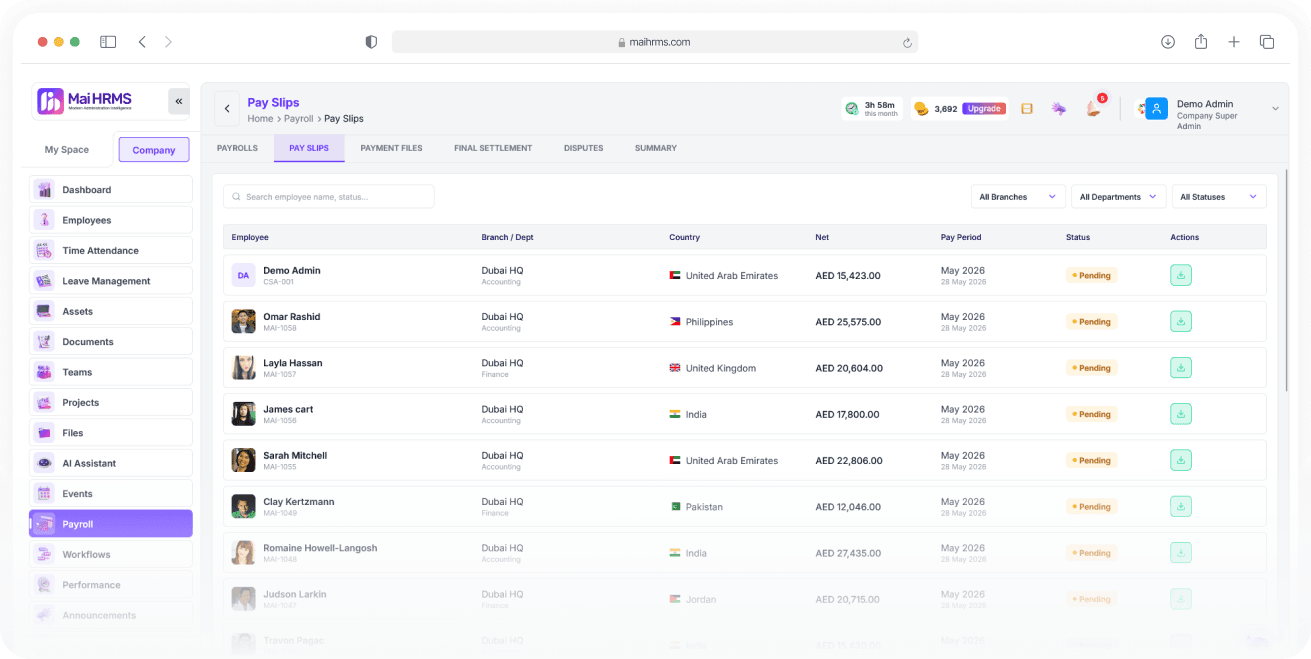The image size is (1311, 659).
Task: Go back using the Pay Slips back arrow
Action: point(227,109)
